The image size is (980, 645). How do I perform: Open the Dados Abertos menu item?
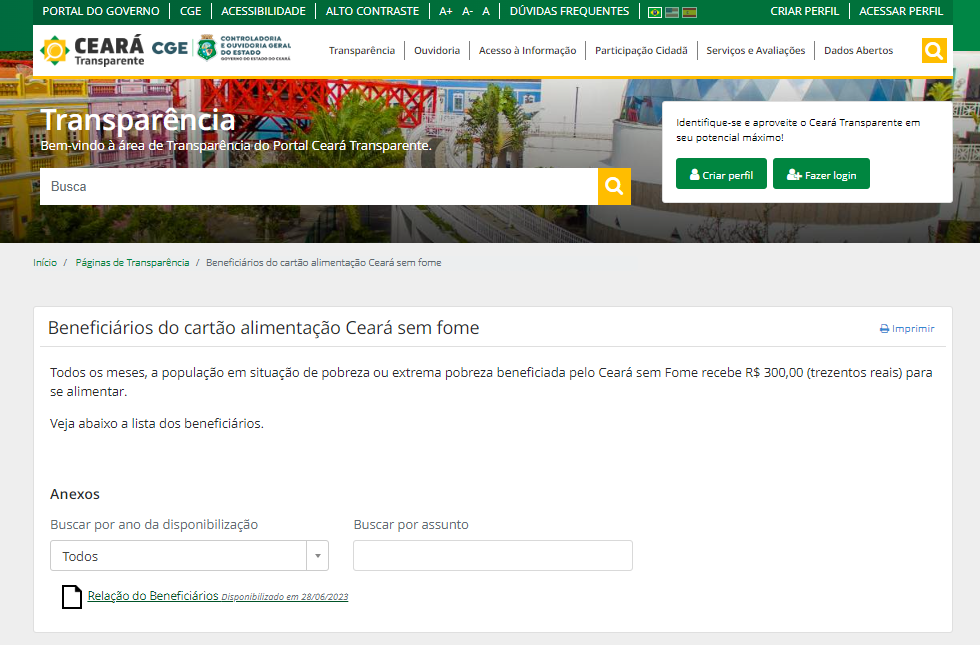click(x=858, y=51)
